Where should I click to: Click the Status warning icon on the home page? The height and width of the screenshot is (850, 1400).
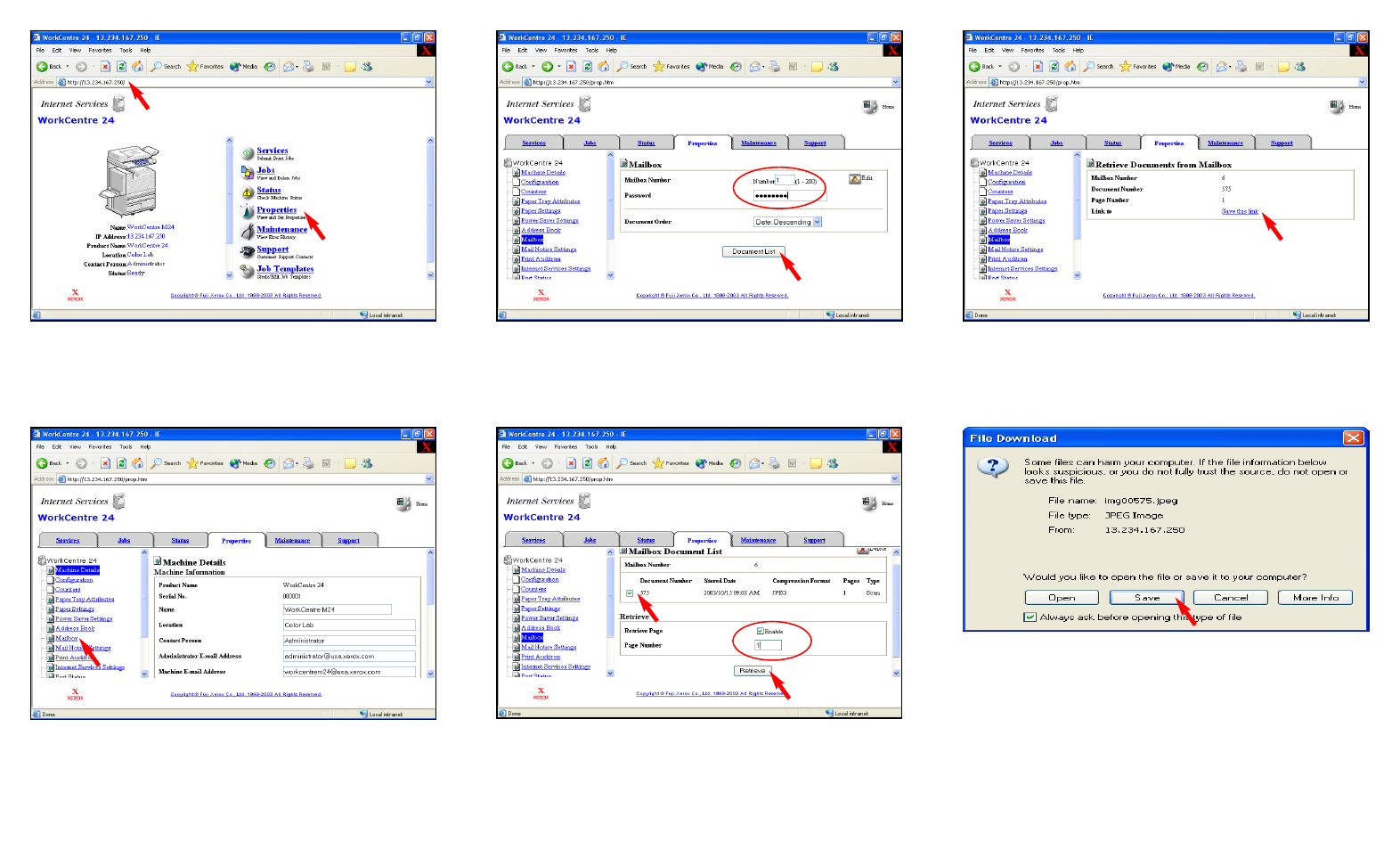248,192
